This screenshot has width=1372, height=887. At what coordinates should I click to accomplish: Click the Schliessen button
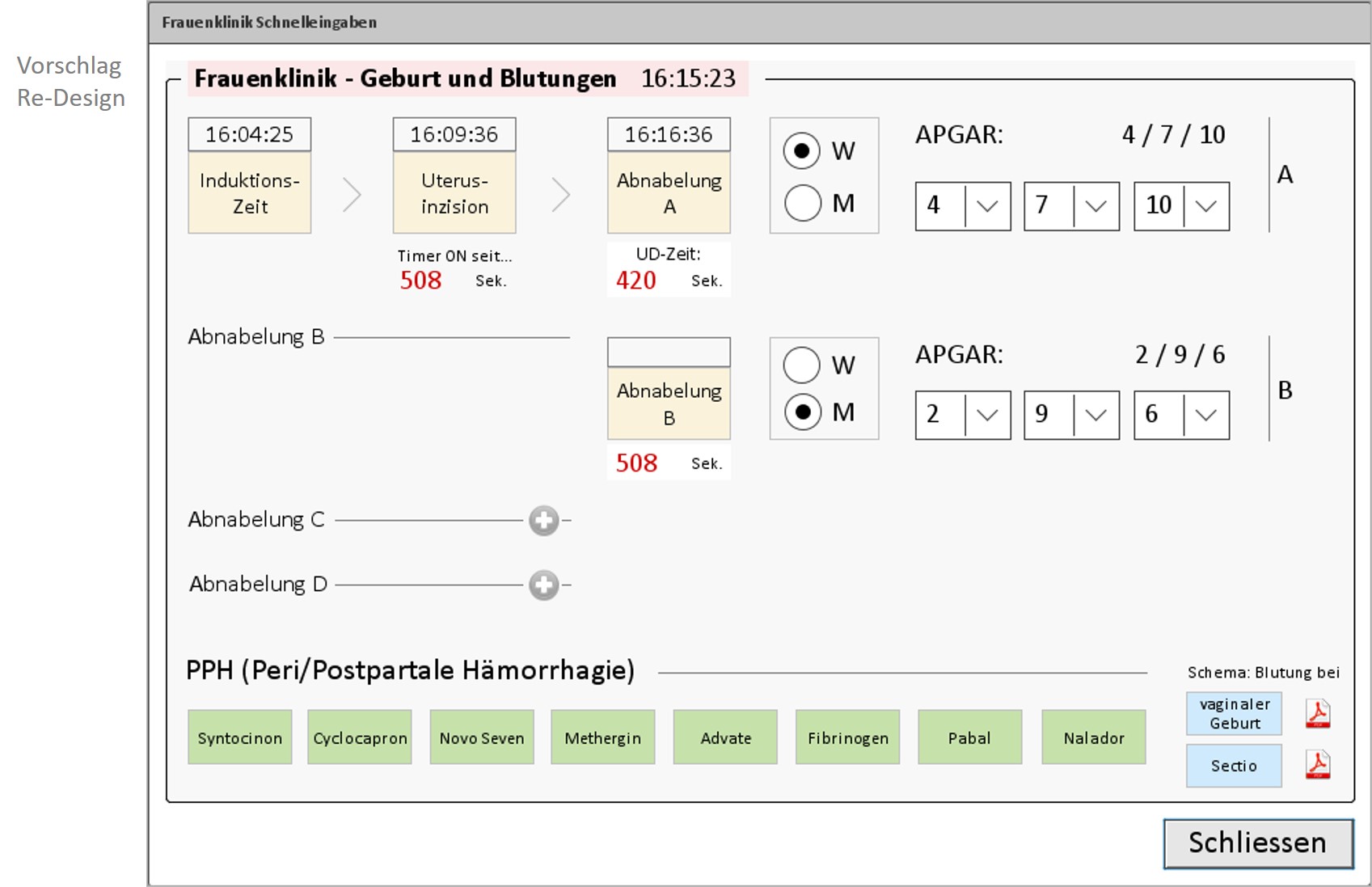coord(1257,843)
